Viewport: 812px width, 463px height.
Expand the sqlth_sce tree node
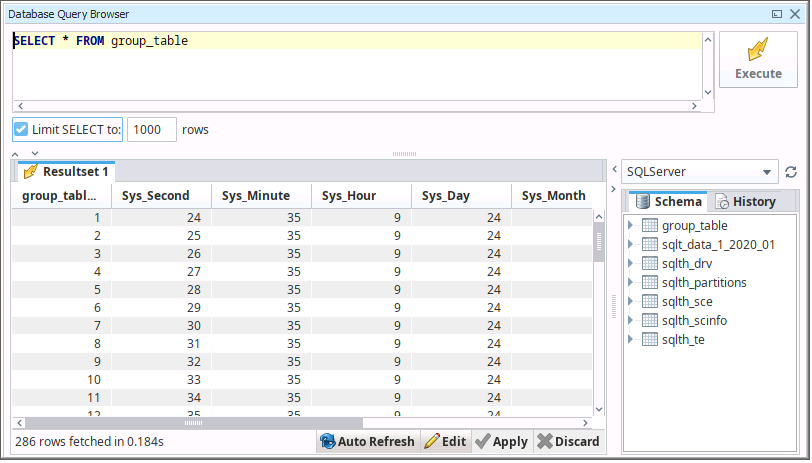coord(630,301)
